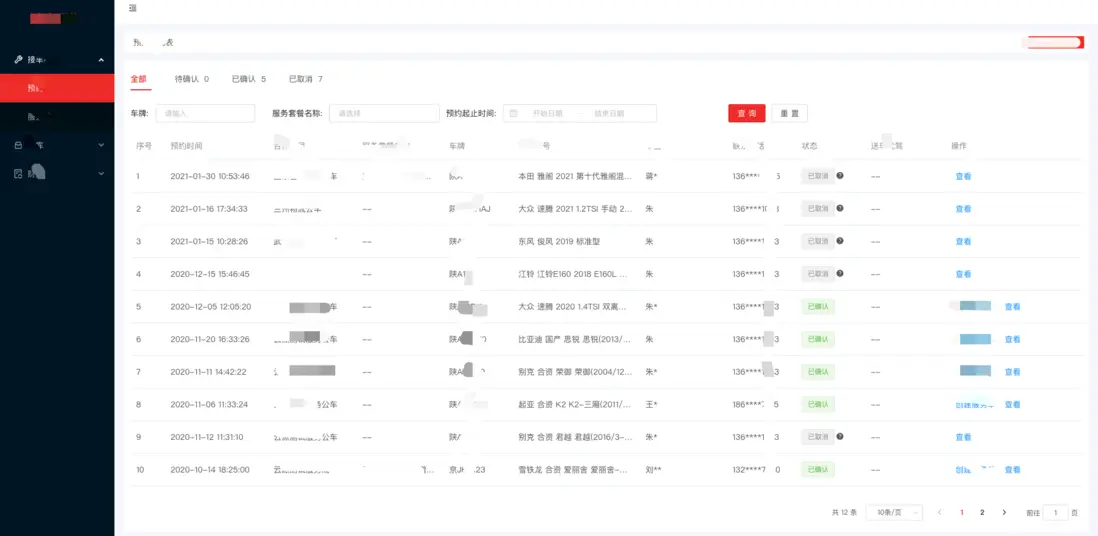Click phone number starting 132****

(756, 469)
